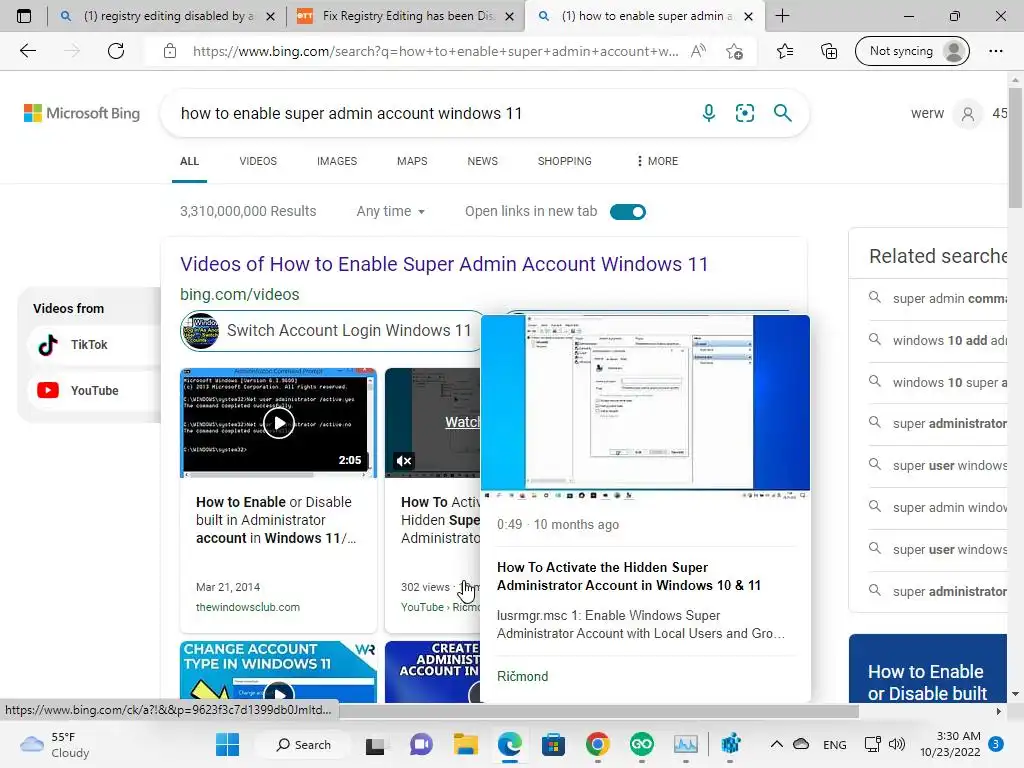
Task: Switch to MAPS results tab
Action: (412, 161)
